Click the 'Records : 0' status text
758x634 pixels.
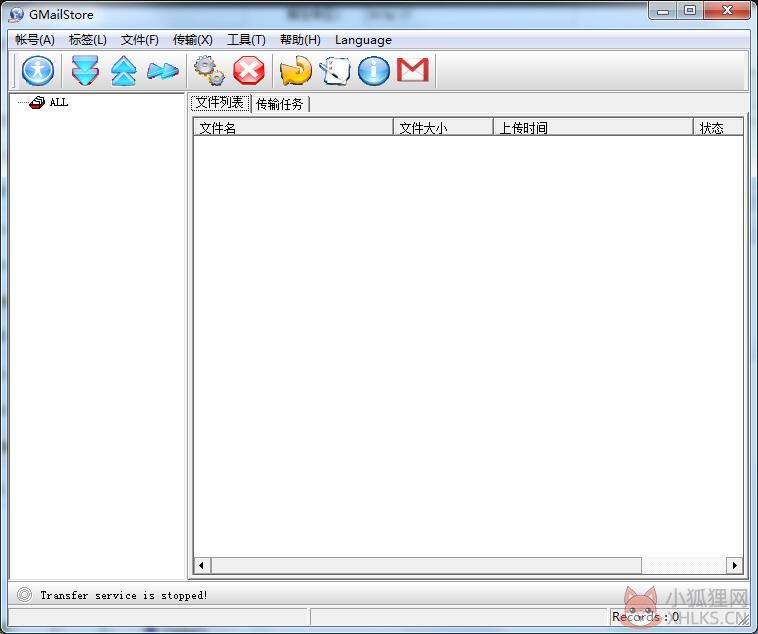645,617
